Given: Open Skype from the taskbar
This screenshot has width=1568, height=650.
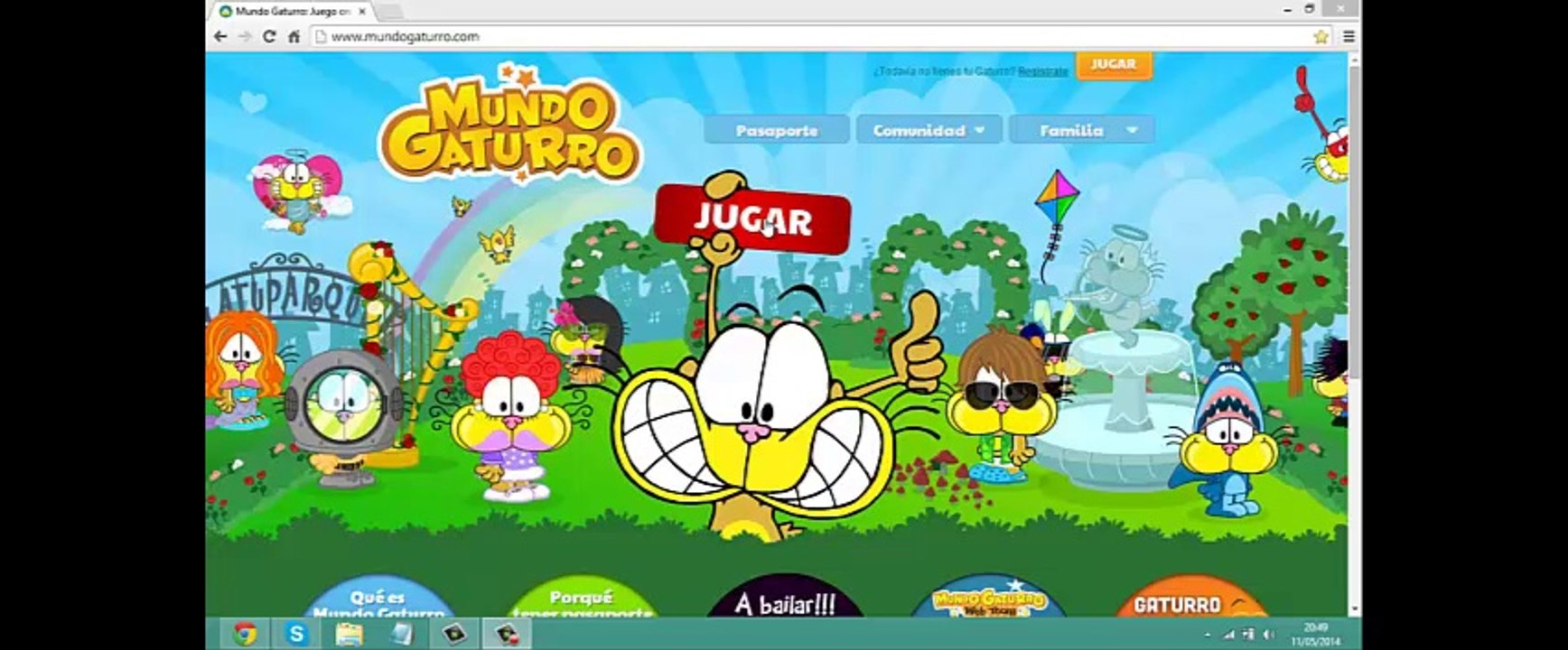Looking at the screenshot, I should 296,634.
